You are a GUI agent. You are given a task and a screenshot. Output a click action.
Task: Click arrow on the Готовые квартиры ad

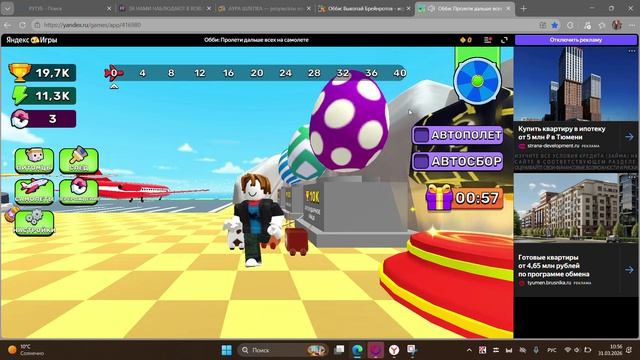pyautogui.click(x=629, y=270)
